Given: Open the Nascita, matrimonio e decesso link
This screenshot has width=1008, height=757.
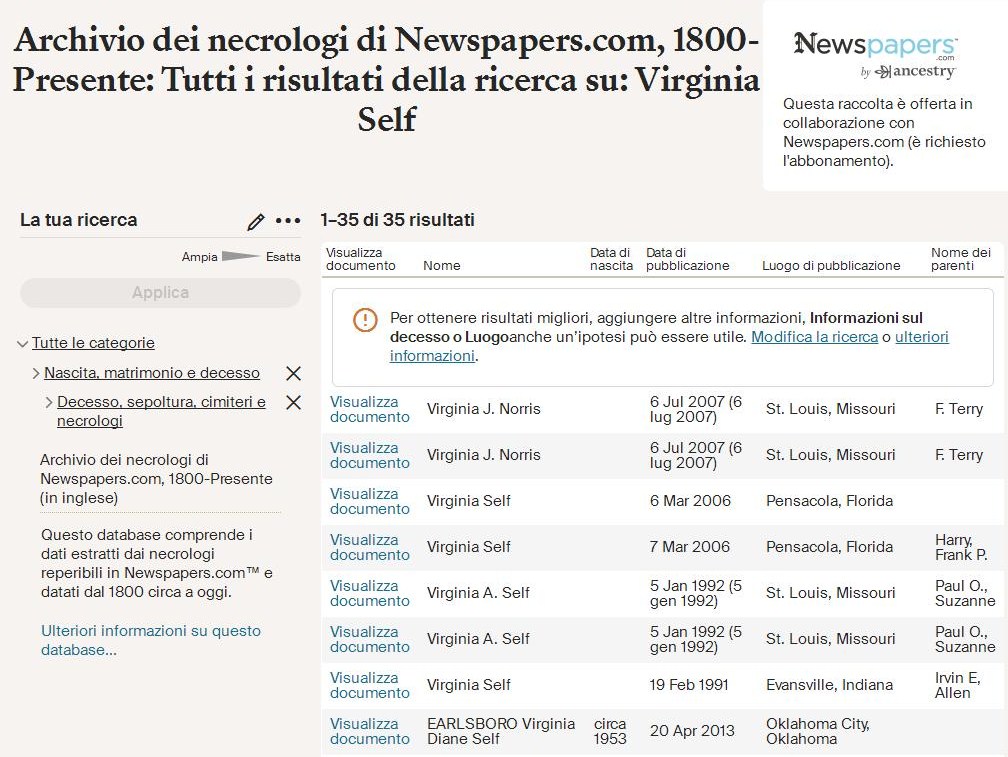Looking at the screenshot, I should tap(152, 373).
